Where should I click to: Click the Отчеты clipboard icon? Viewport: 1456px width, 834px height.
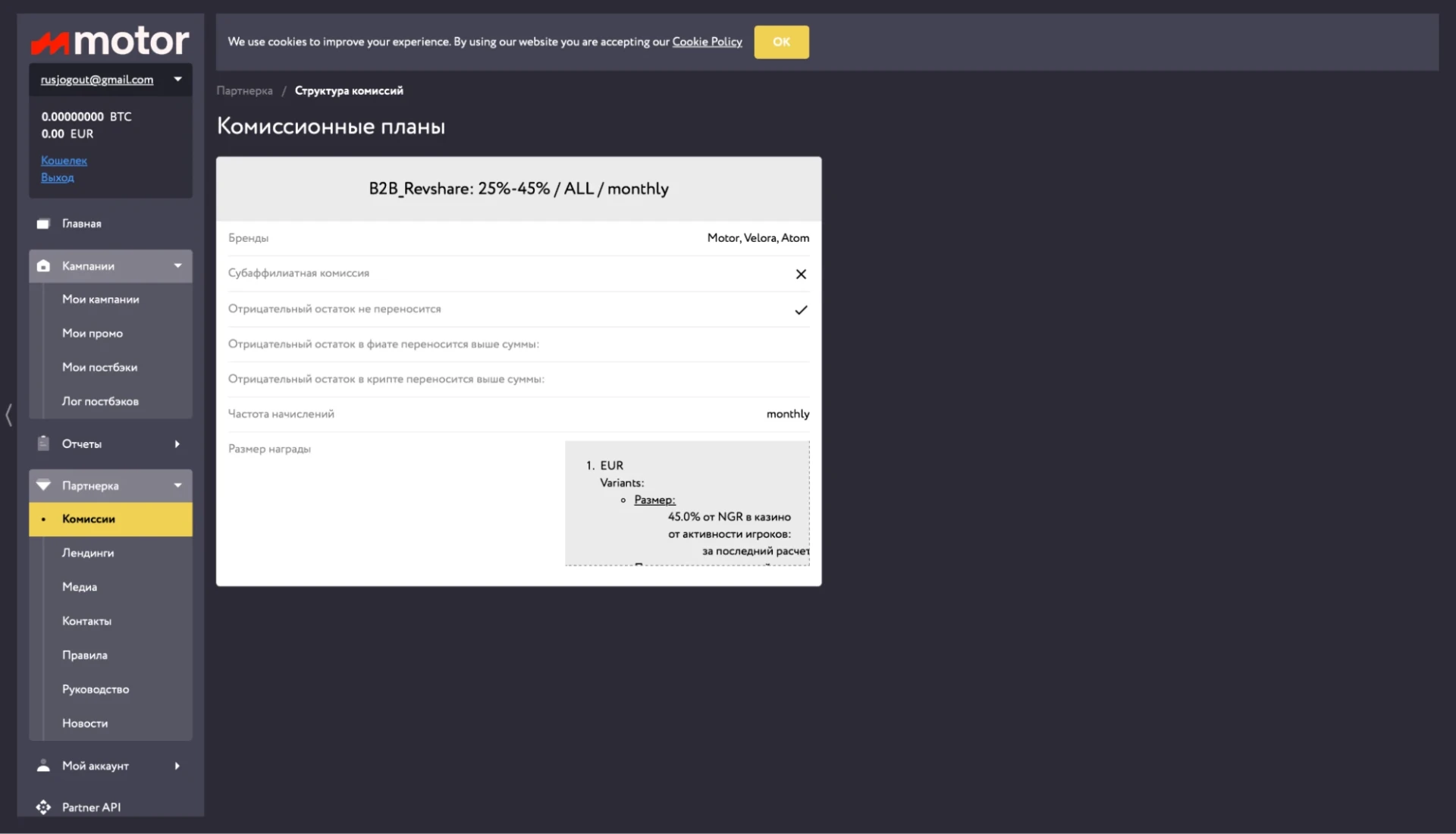coord(43,444)
